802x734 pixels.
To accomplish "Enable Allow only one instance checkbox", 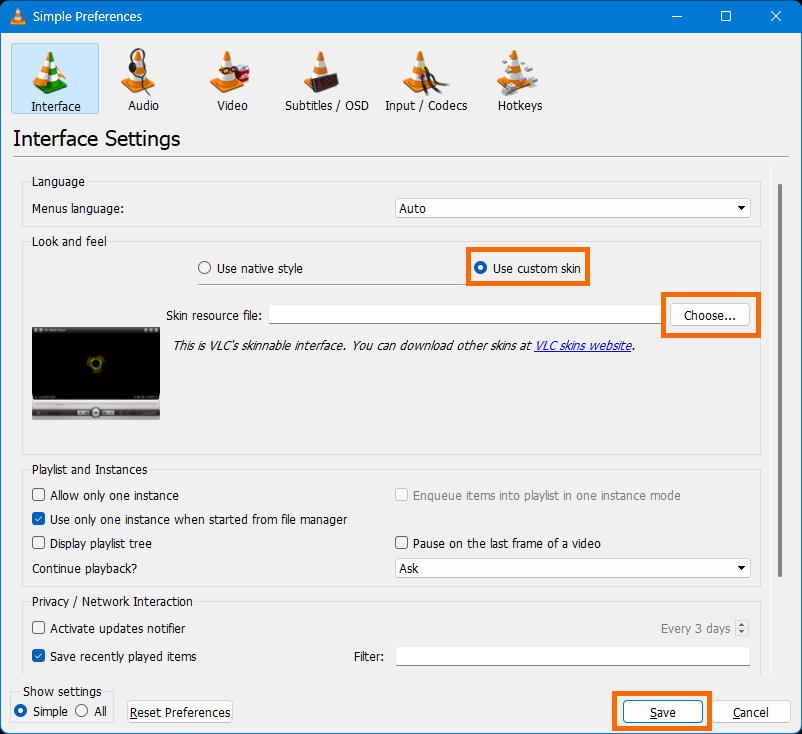I will pyautogui.click(x=38, y=495).
